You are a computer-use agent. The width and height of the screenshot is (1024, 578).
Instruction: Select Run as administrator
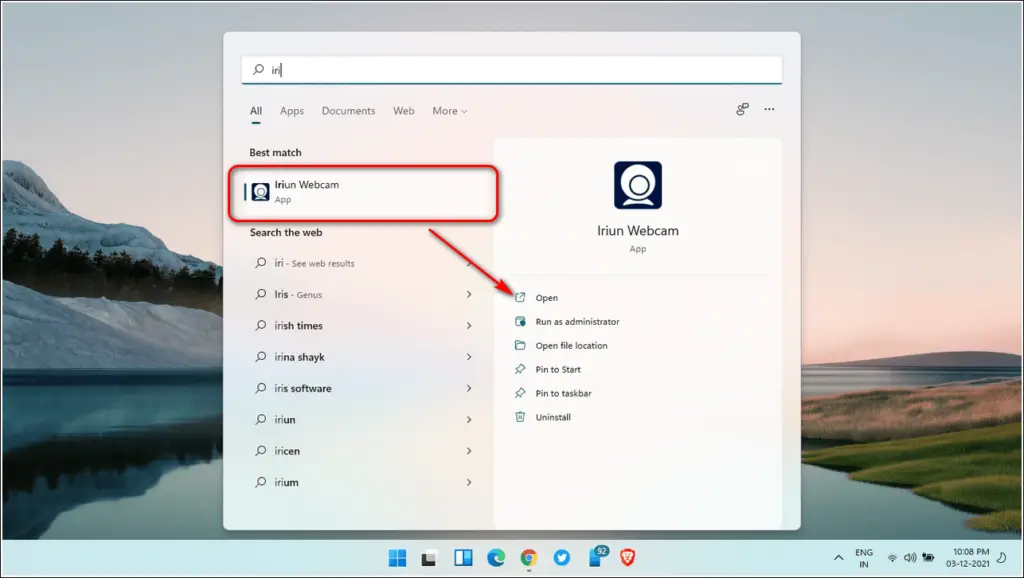pos(577,322)
